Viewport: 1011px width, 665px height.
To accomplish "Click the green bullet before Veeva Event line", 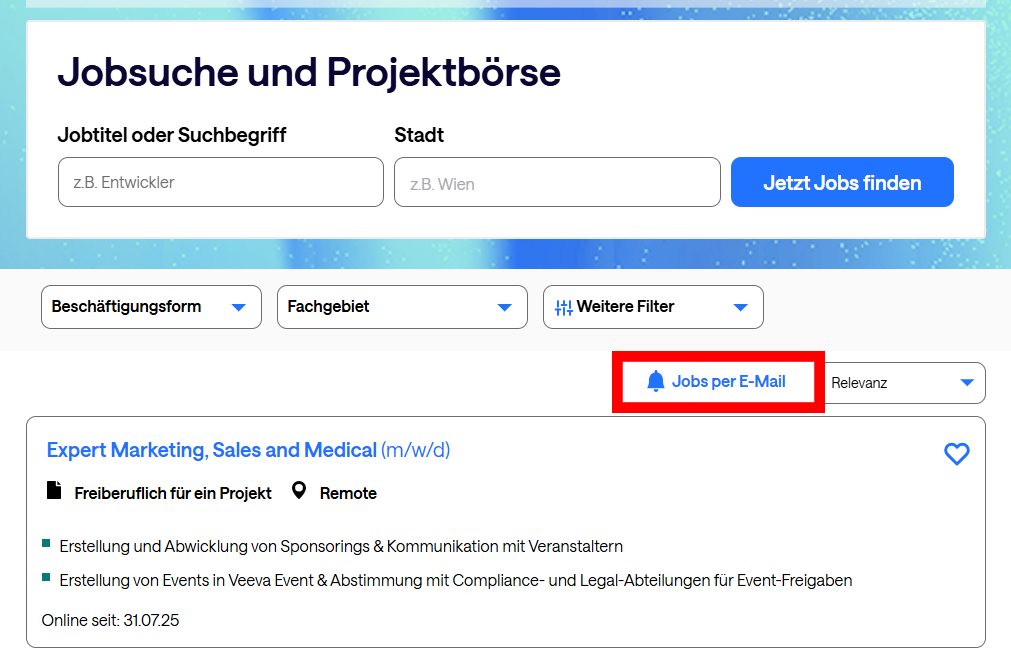I will [x=46, y=578].
